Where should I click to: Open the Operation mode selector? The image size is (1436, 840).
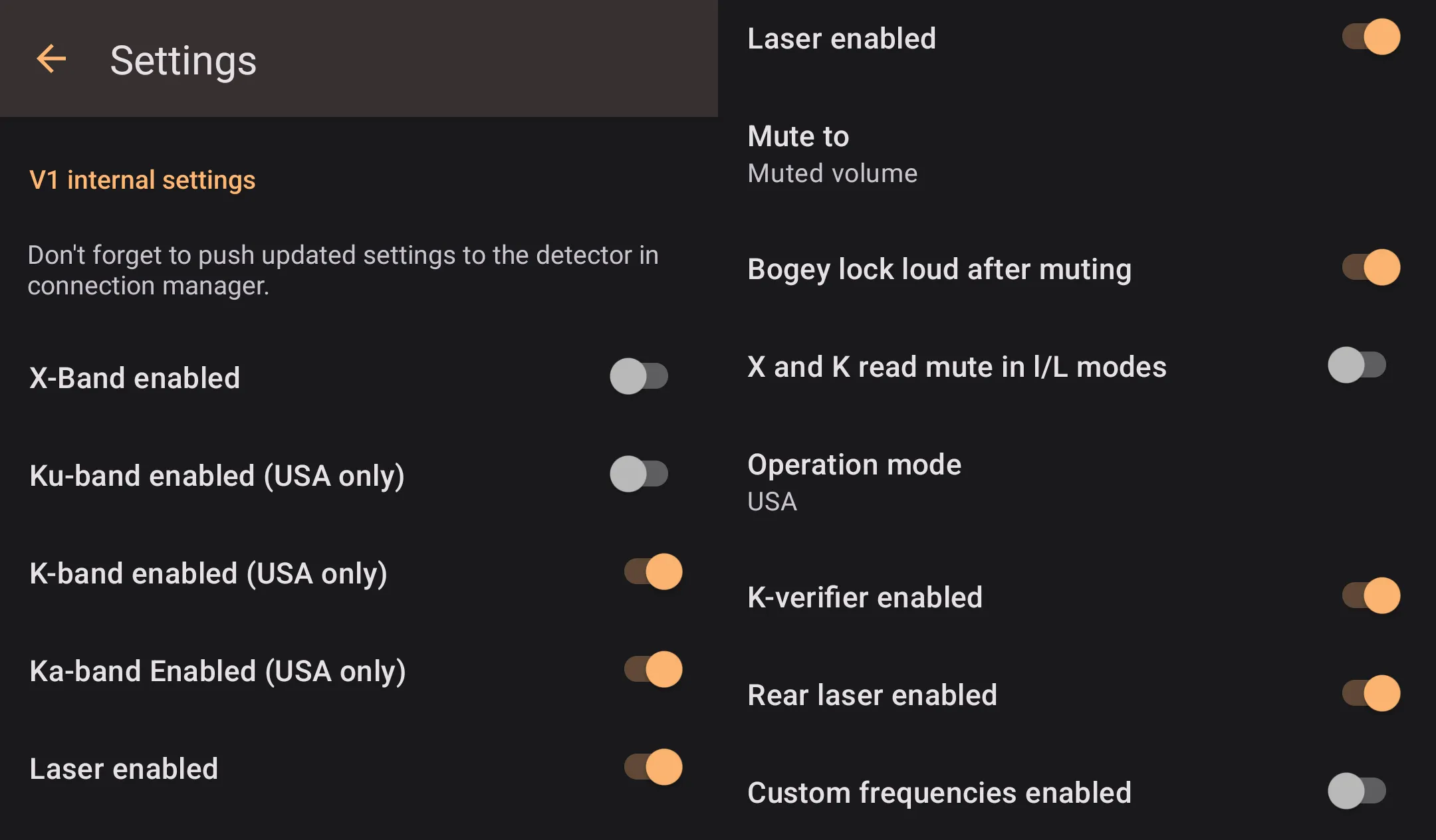pyautogui.click(x=854, y=465)
